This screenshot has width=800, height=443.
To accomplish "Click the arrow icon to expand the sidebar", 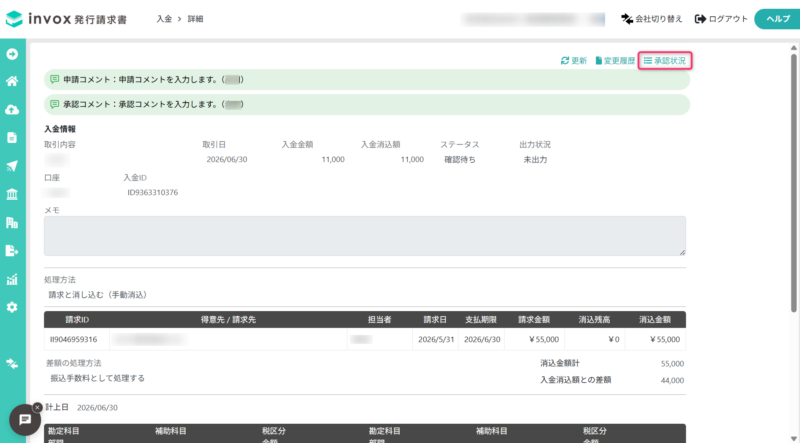I will [12, 54].
